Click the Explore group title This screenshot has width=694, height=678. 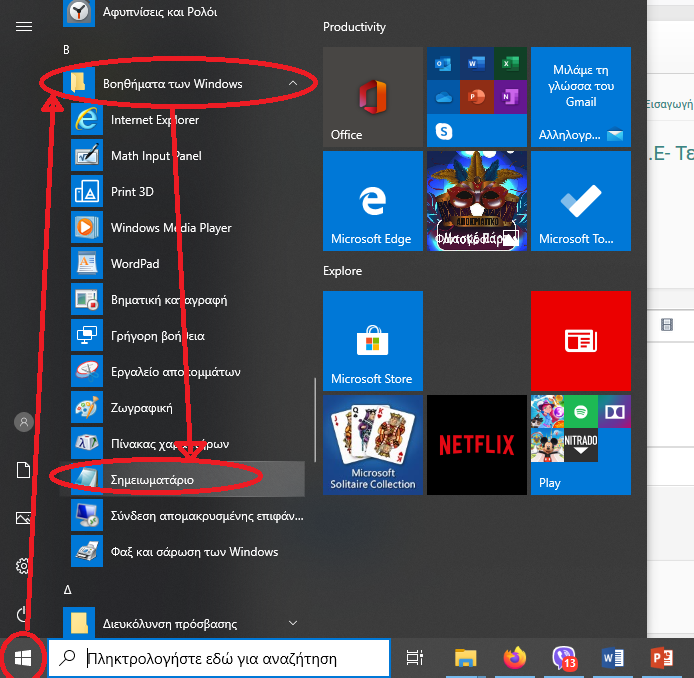tap(342, 271)
